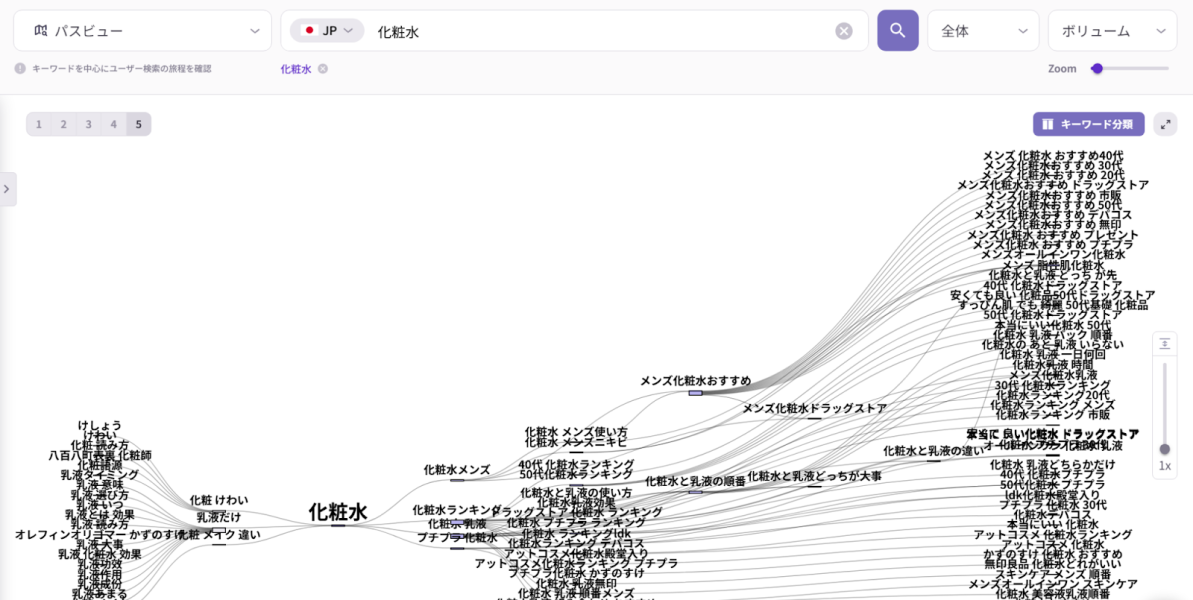Image resolution: width=1193 pixels, height=600 pixels.
Task: Clear the search field with the X icon
Action: [844, 31]
